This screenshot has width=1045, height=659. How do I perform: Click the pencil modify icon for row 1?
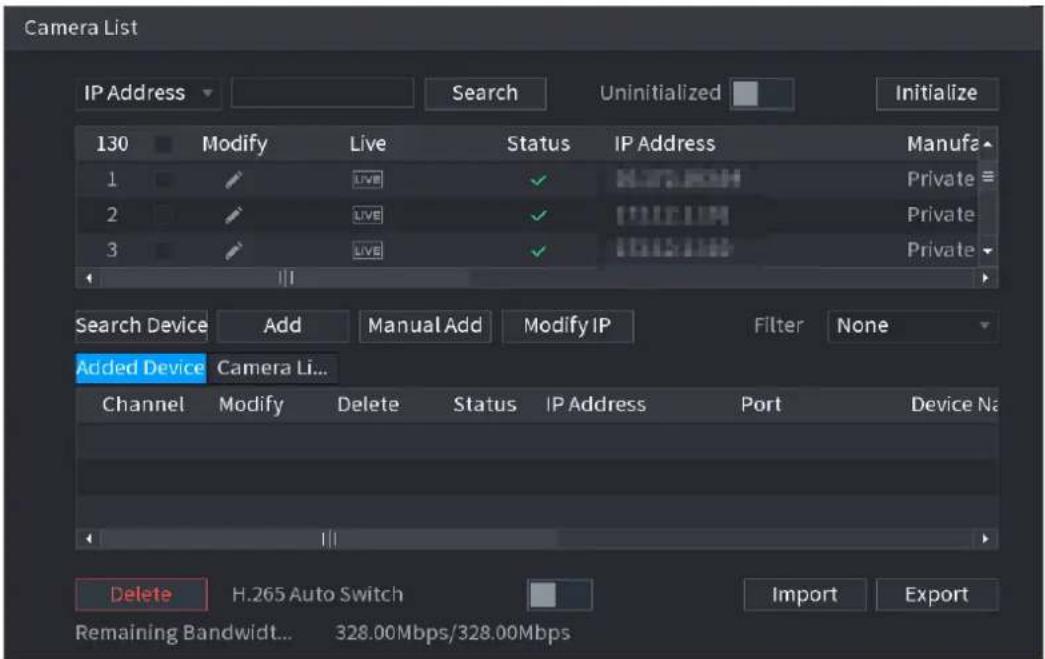coord(233,180)
